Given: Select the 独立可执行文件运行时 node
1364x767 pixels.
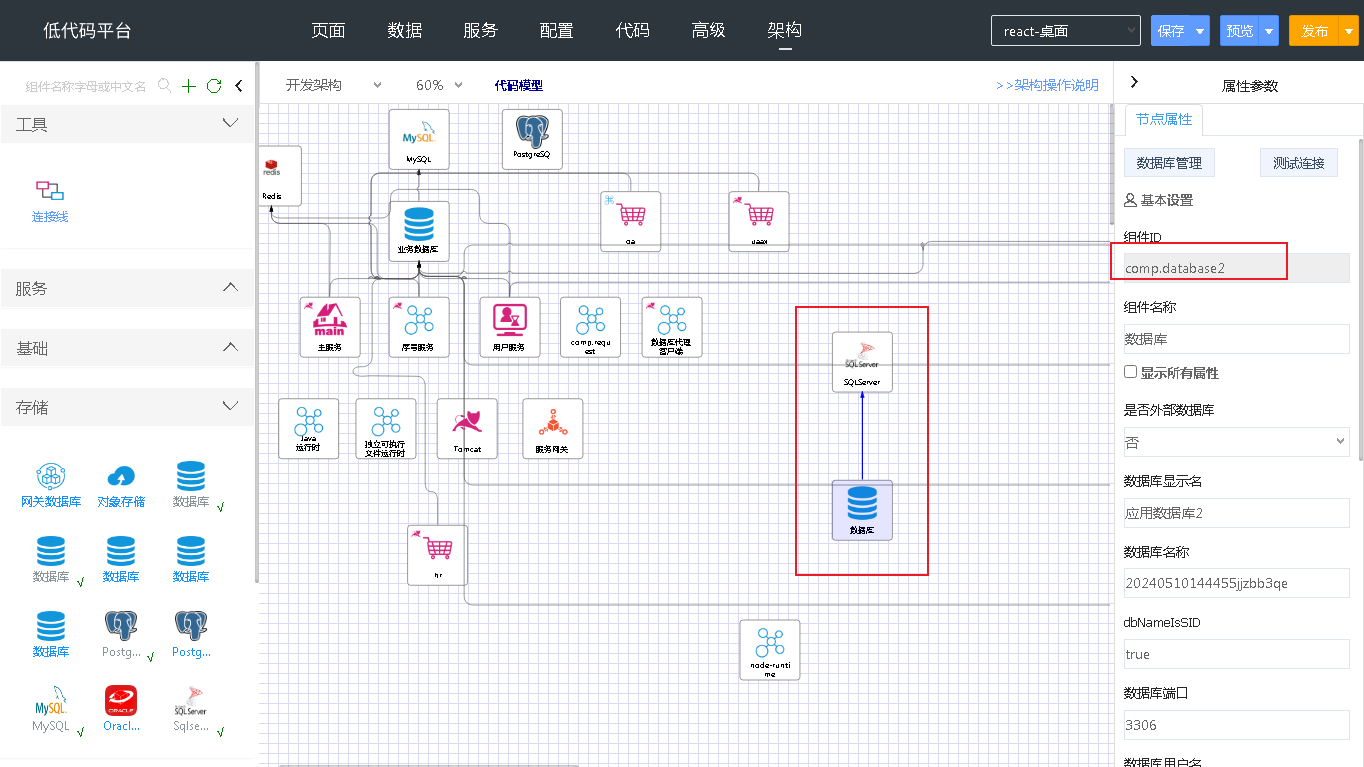Looking at the screenshot, I should 386,429.
